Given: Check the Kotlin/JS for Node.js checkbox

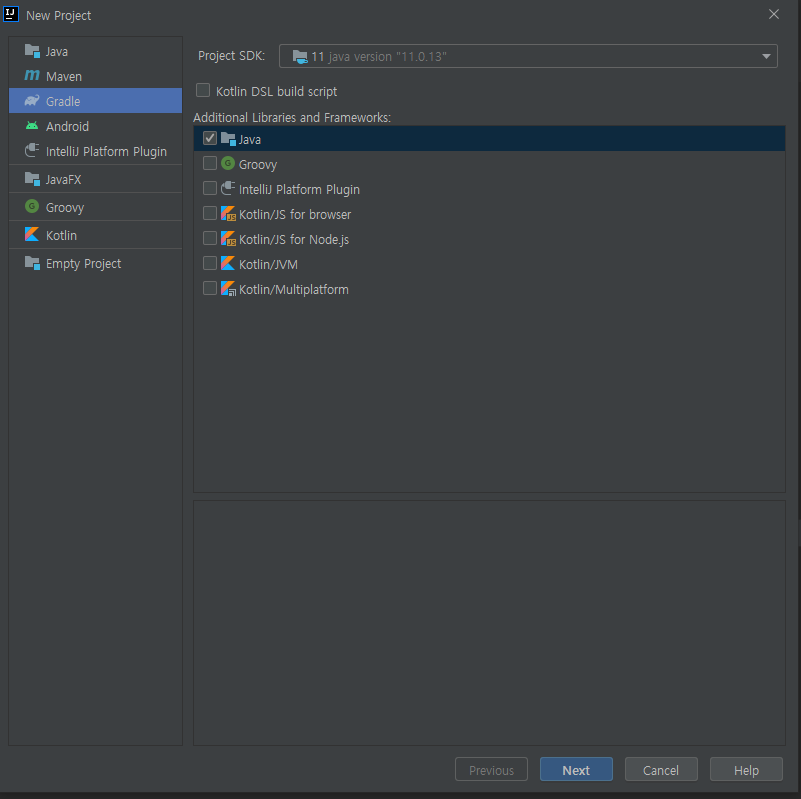Looking at the screenshot, I should [x=209, y=238].
